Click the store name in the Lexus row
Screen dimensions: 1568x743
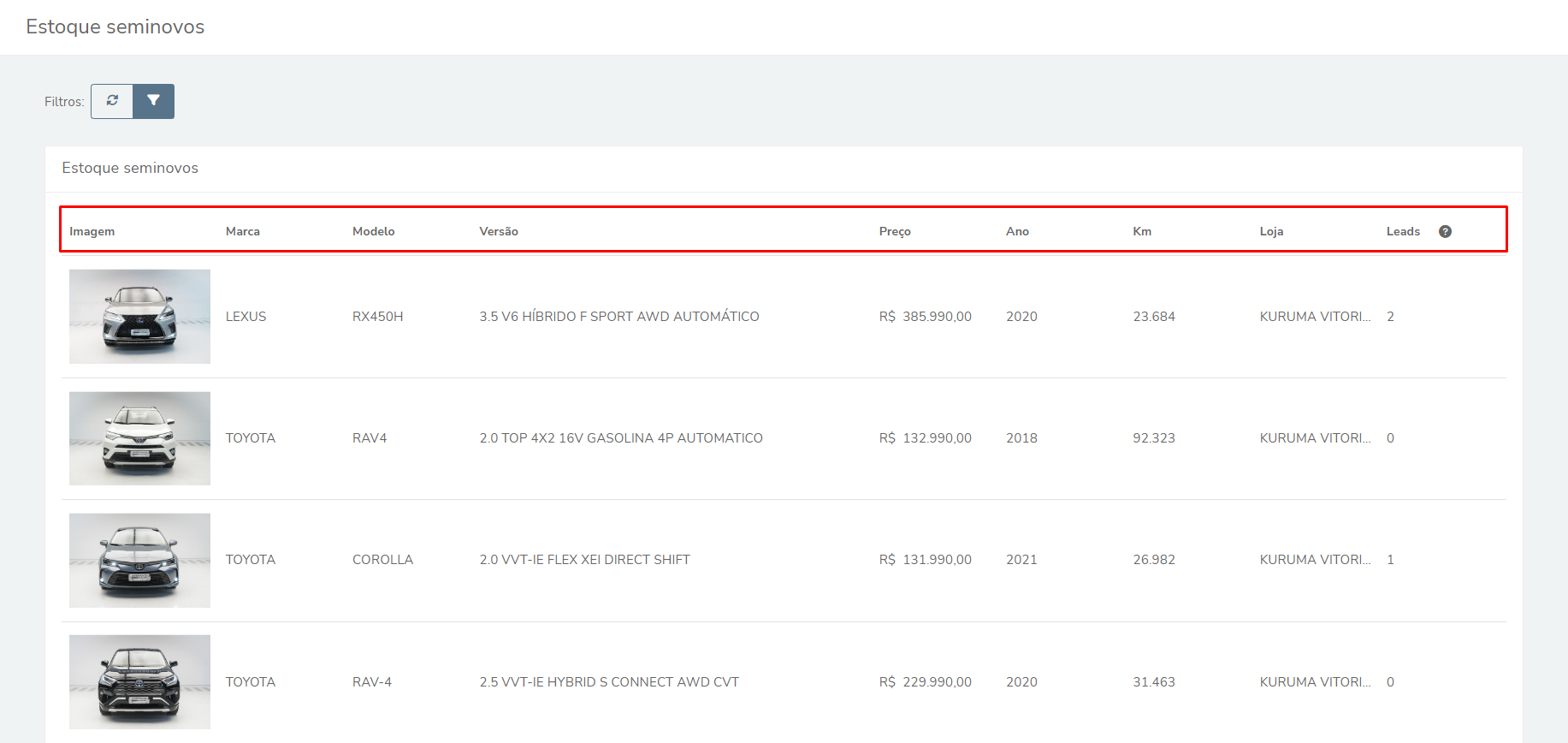[x=1315, y=317]
